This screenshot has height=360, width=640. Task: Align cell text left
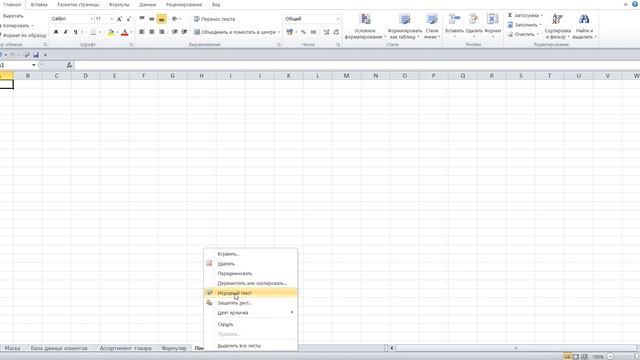click(x=142, y=32)
